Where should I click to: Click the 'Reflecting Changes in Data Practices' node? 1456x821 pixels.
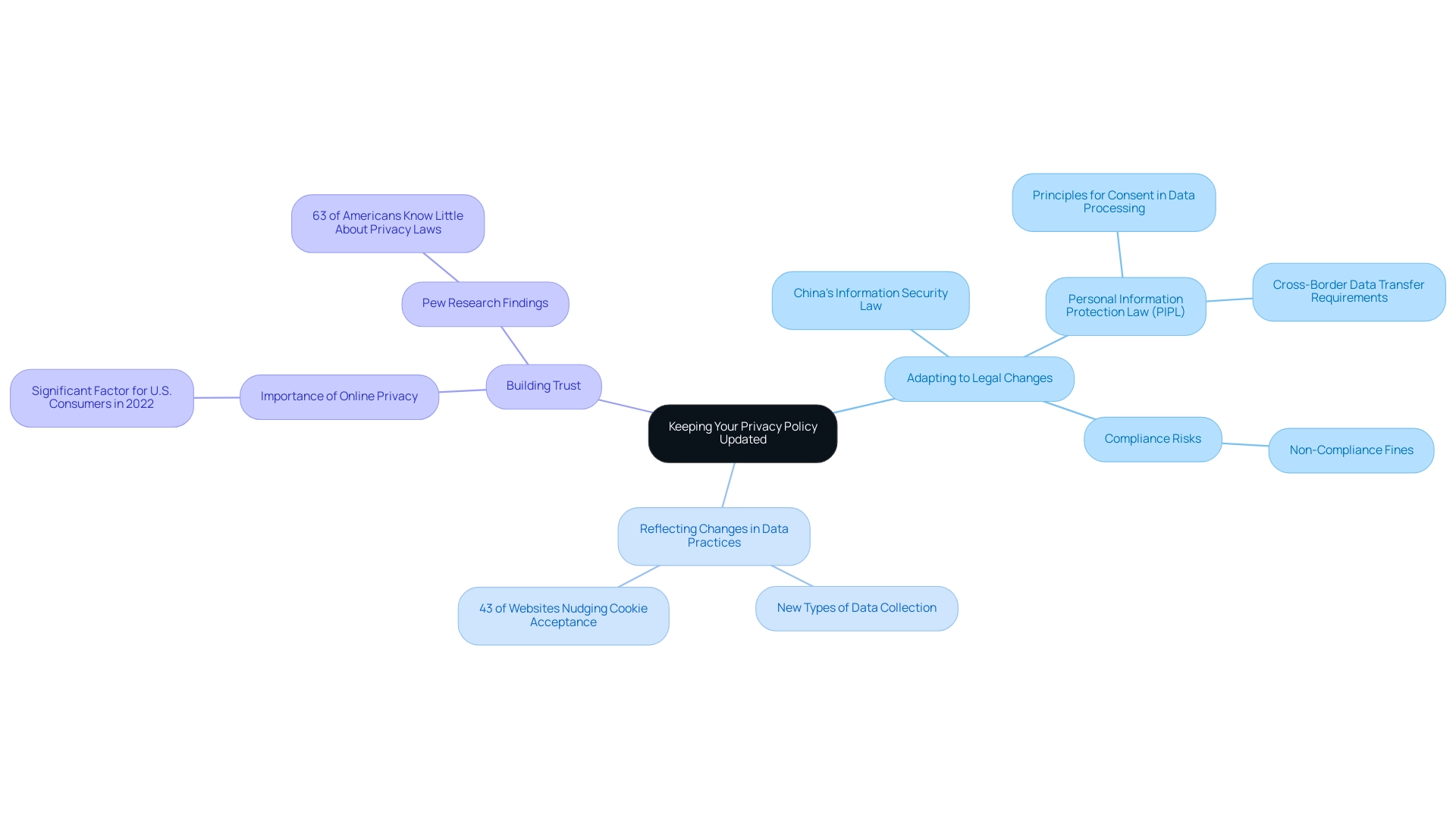(x=714, y=535)
